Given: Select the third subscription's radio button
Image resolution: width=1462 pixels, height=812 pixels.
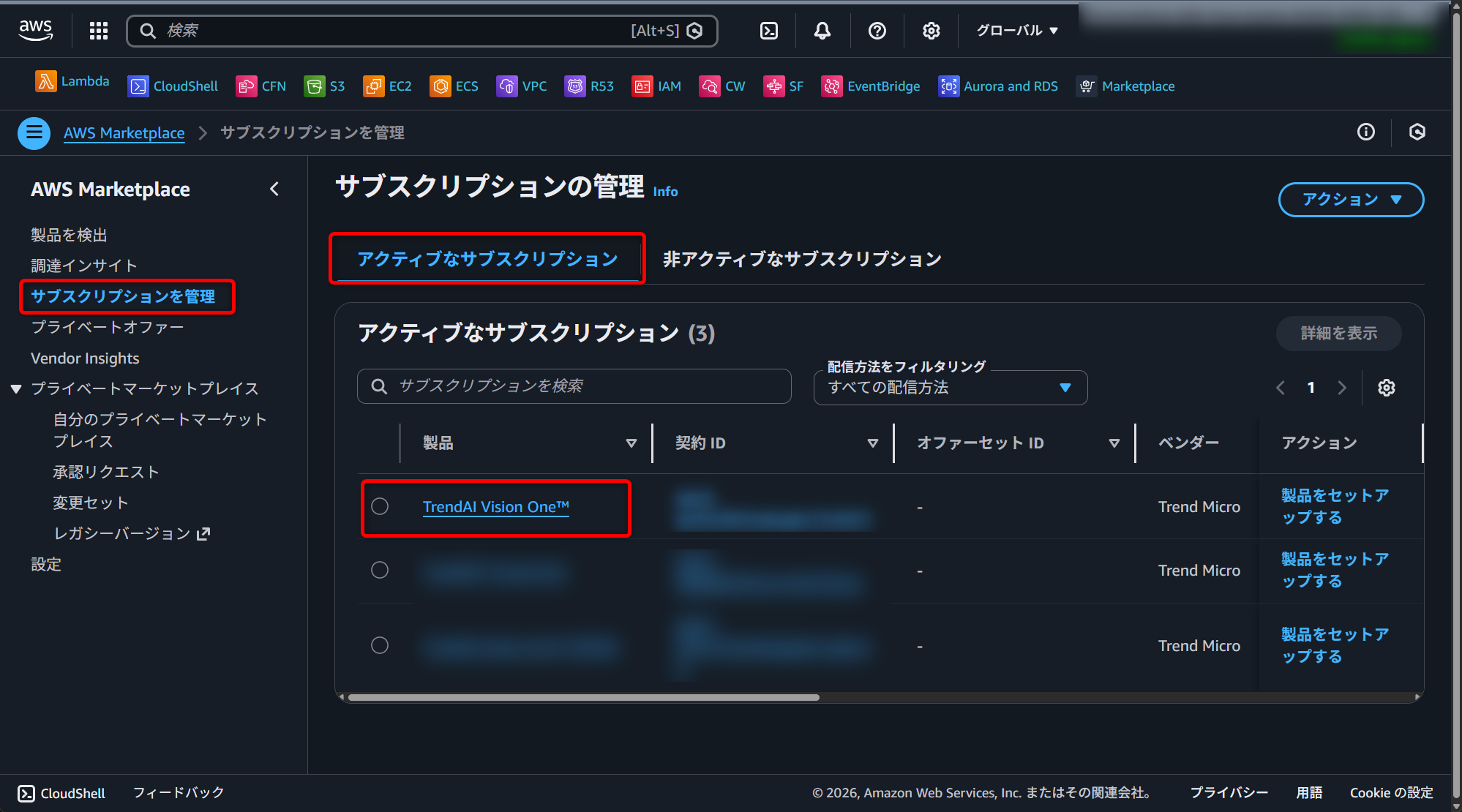Looking at the screenshot, I should tap(380, 644).
